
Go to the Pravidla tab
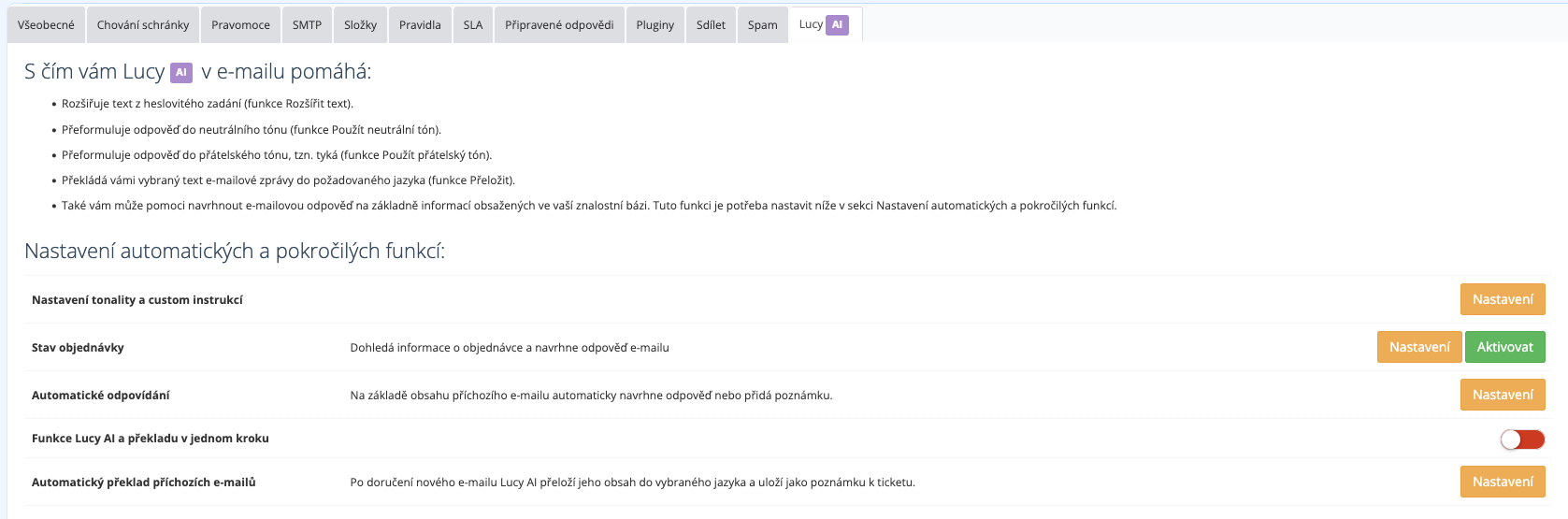coord(420,25)
